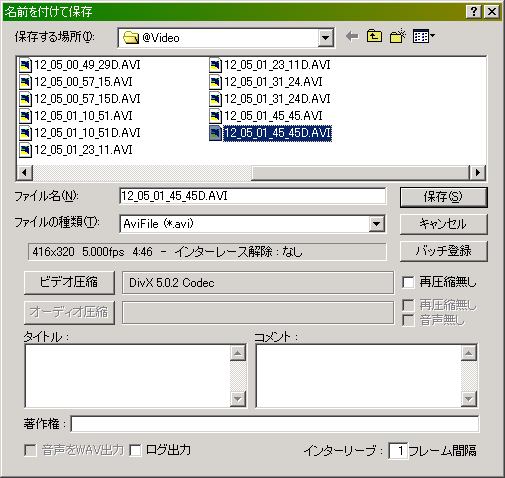Click the キャンセル button
This screenshot has width=505, height=478.
[x=443, y=224]
